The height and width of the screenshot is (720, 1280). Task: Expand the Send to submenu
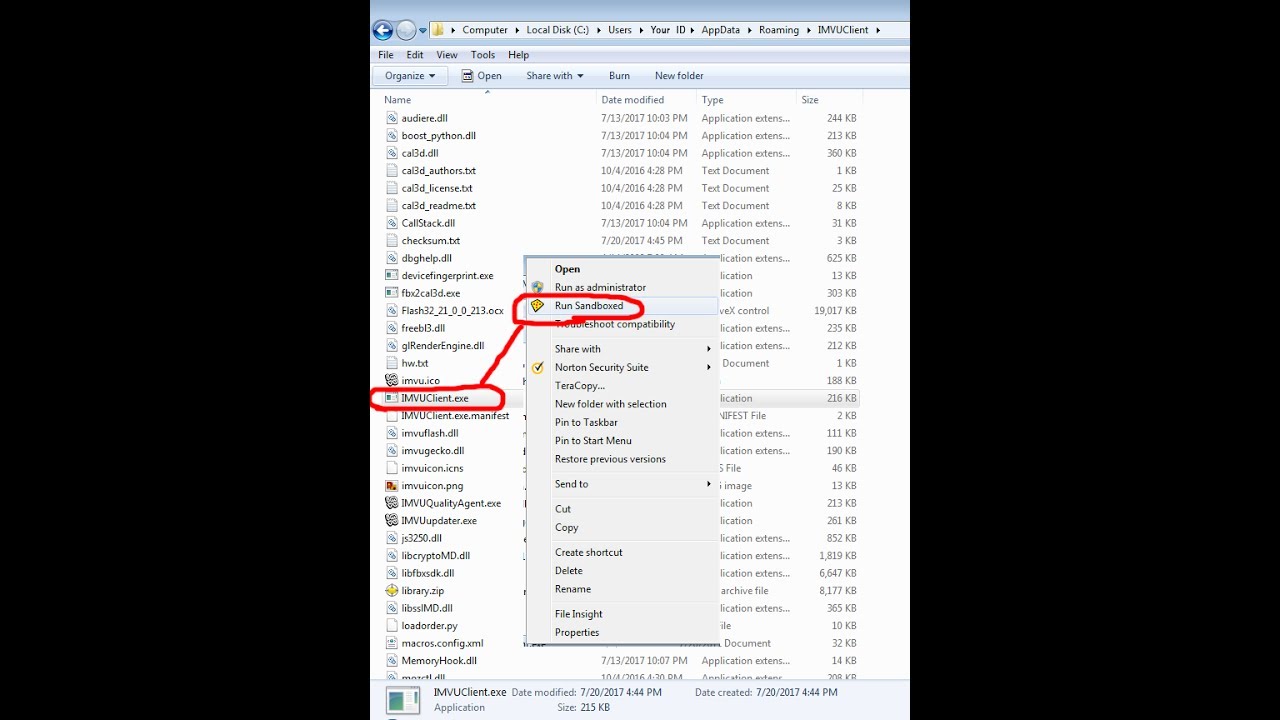tap(709, 484)
